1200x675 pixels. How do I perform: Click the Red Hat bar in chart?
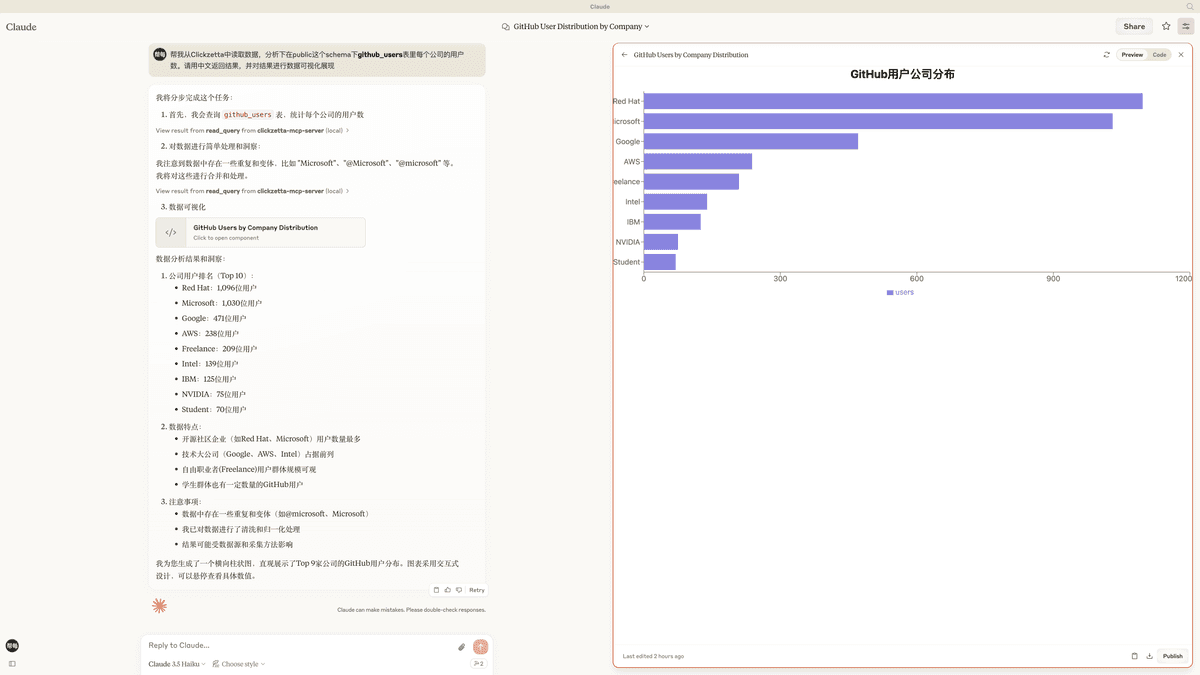tap(893, 101)
